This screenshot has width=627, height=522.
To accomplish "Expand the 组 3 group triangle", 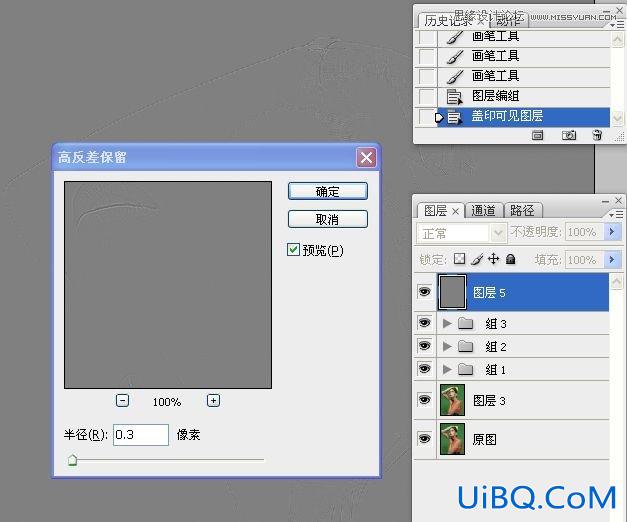I will pos(447,323).
